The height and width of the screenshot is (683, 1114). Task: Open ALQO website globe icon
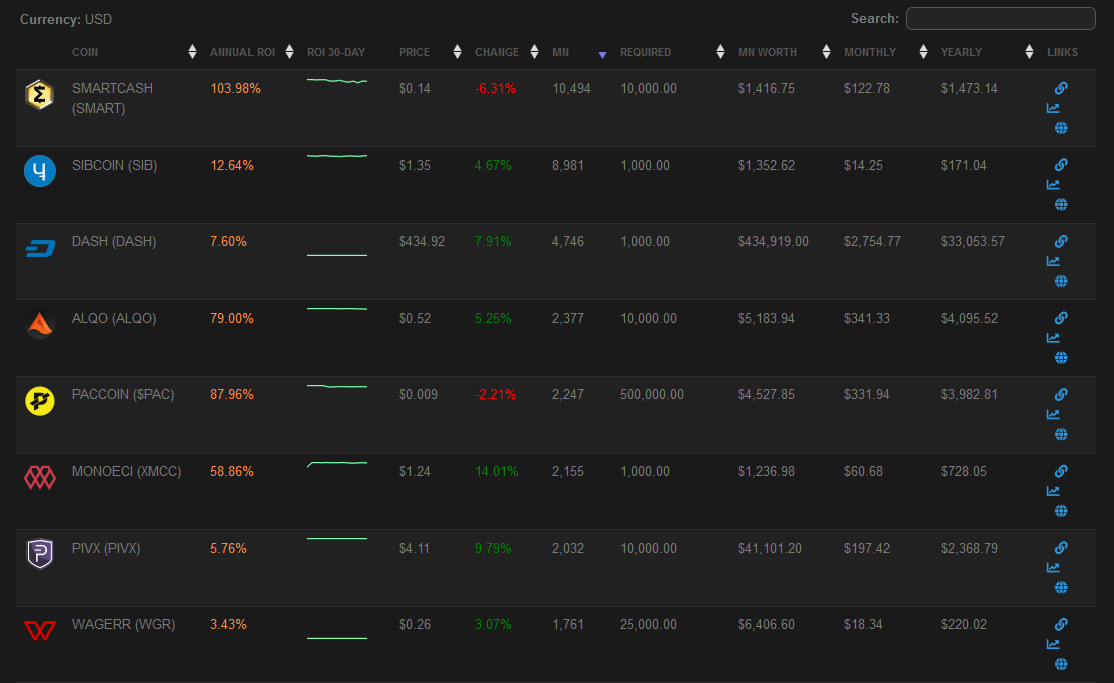point(1061,357)
